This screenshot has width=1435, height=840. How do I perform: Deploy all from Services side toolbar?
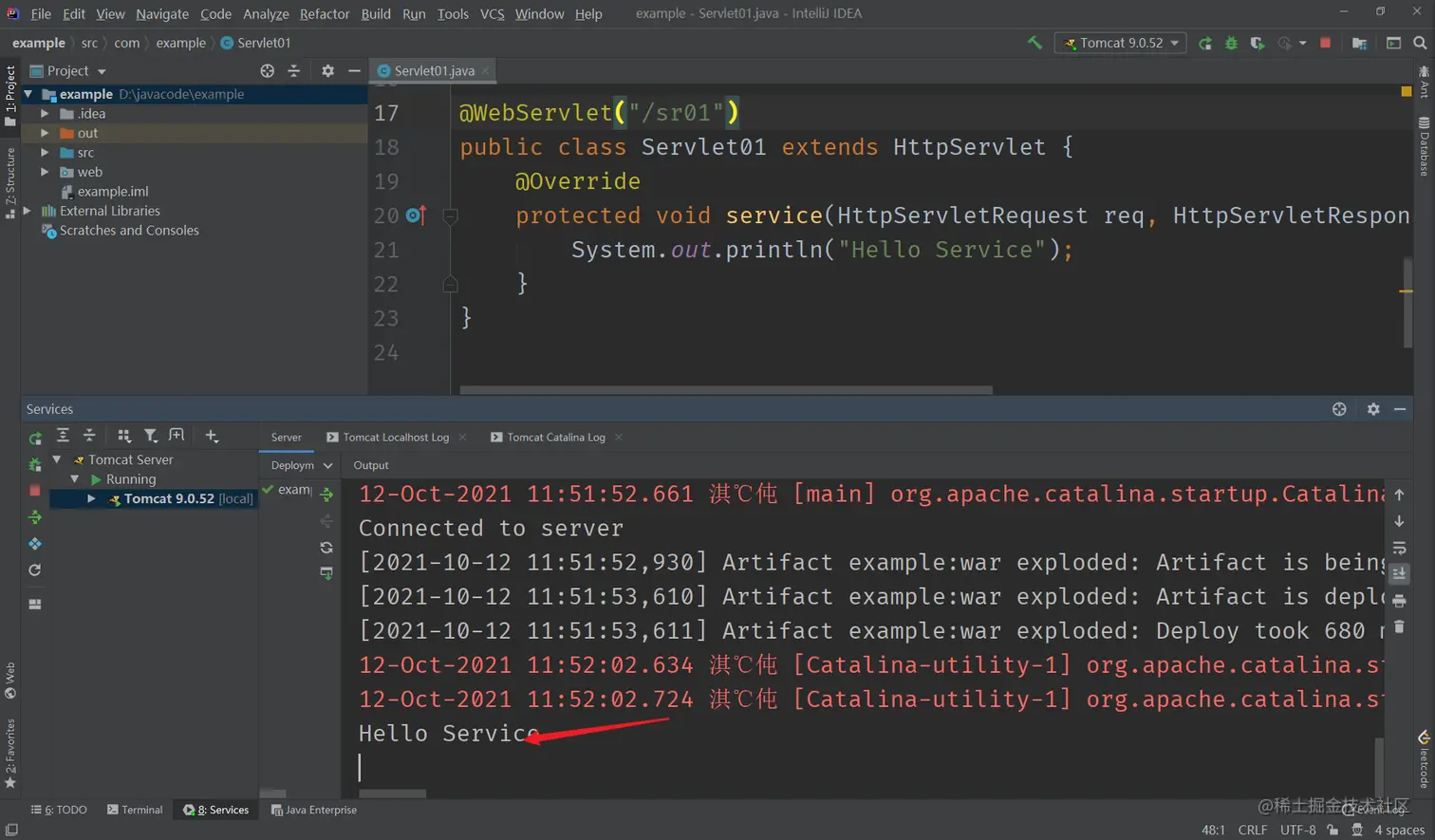click(x=35, y=517)
